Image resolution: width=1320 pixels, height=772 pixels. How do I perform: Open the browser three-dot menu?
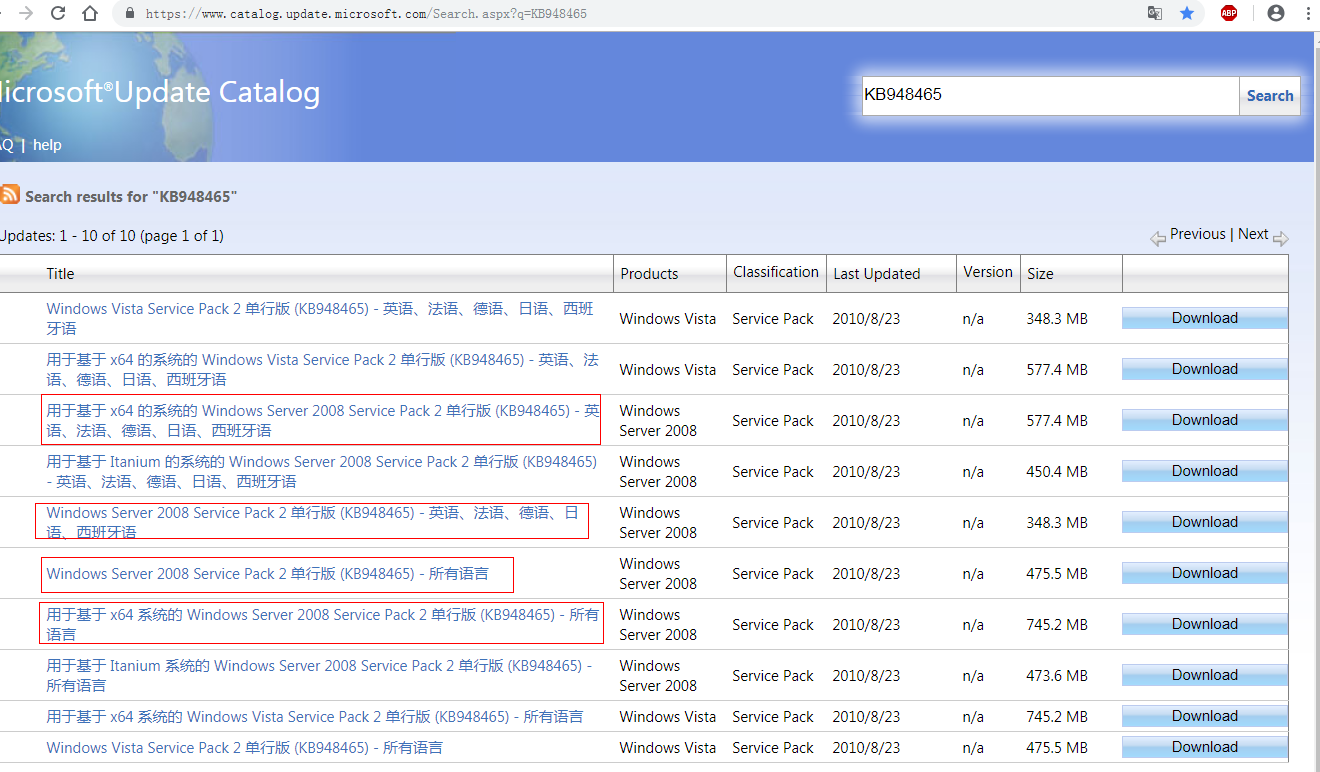click(1308, 13)
